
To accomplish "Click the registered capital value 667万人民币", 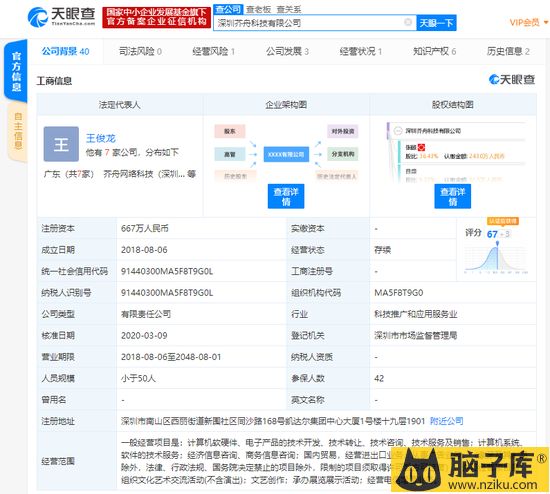I will pyautogui.click(x=145, y=228).
